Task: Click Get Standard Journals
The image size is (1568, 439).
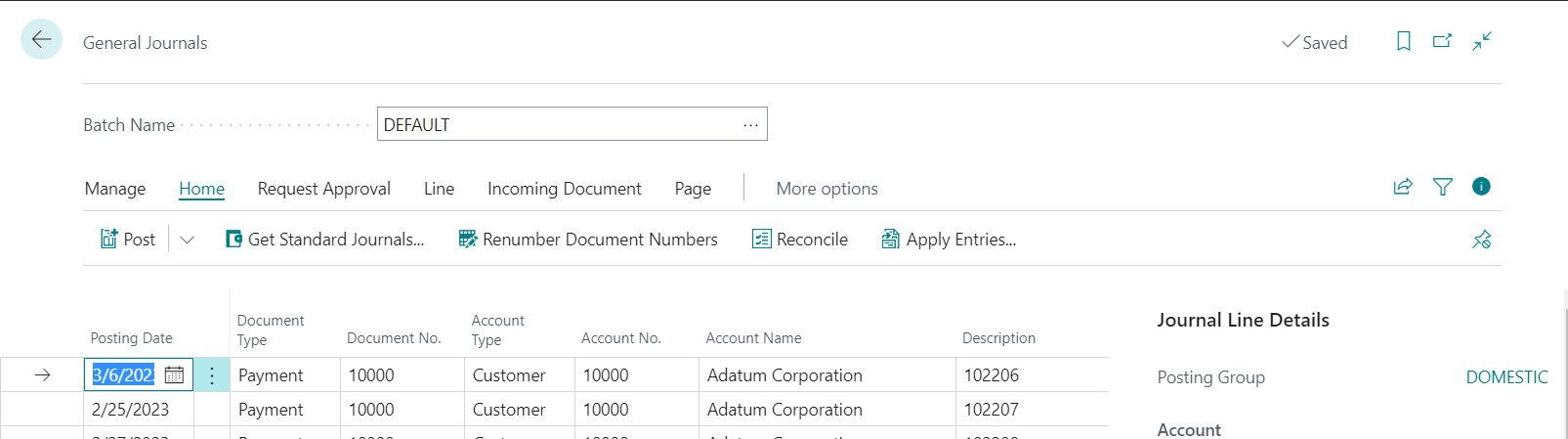Action: [x=325, y=240]
